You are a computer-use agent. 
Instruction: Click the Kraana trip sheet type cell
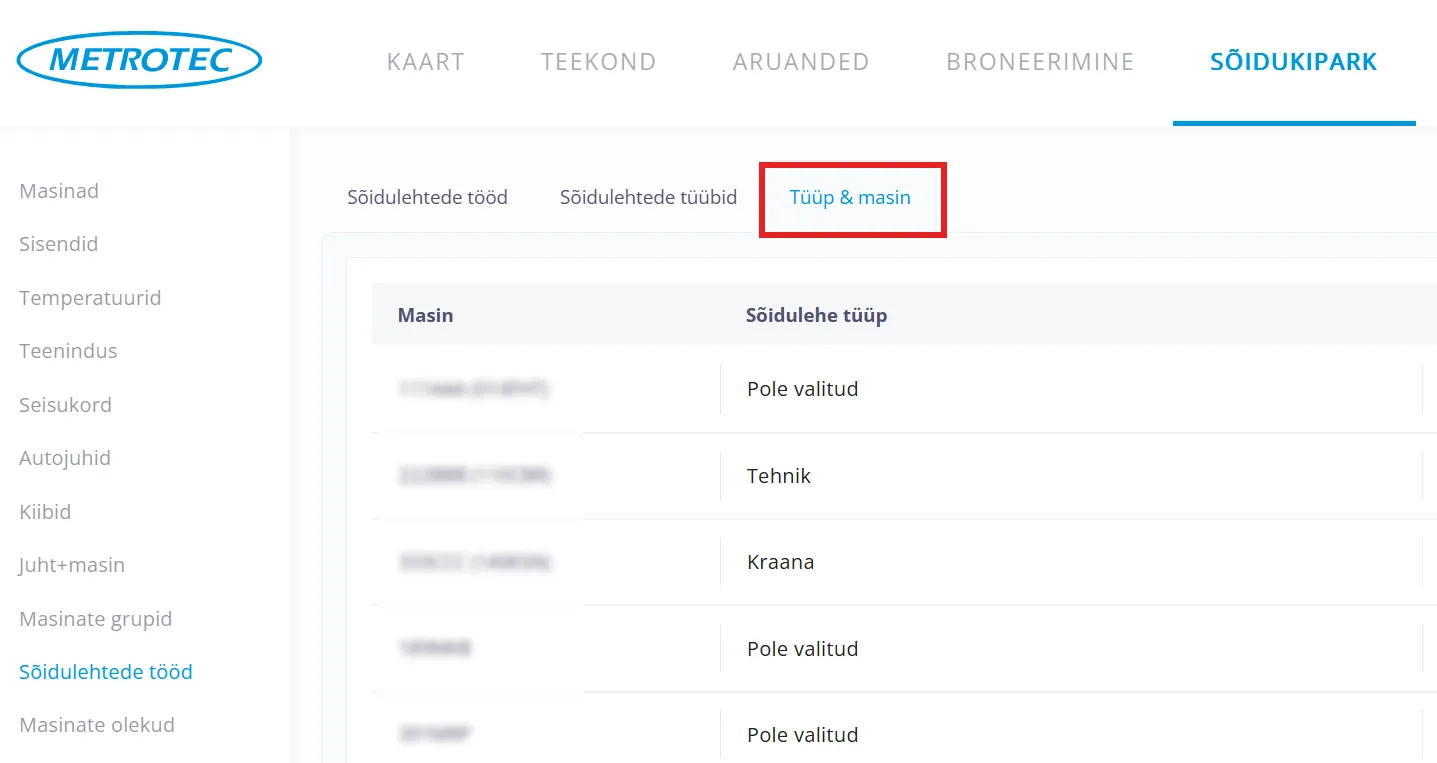[x=780, y=562]
